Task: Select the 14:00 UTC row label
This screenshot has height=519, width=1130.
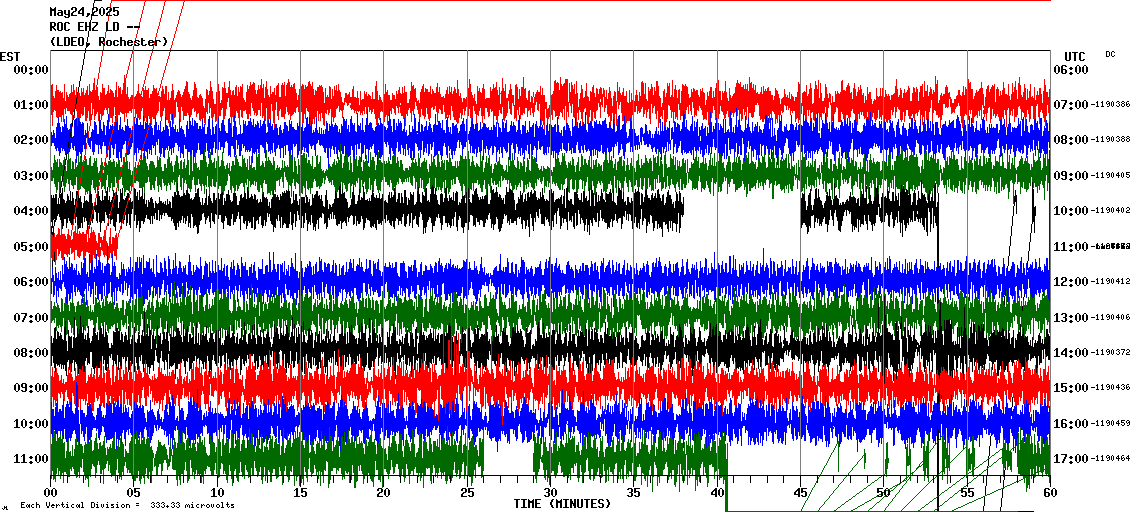Action: pyautogui.click(x=1072, y=353)
